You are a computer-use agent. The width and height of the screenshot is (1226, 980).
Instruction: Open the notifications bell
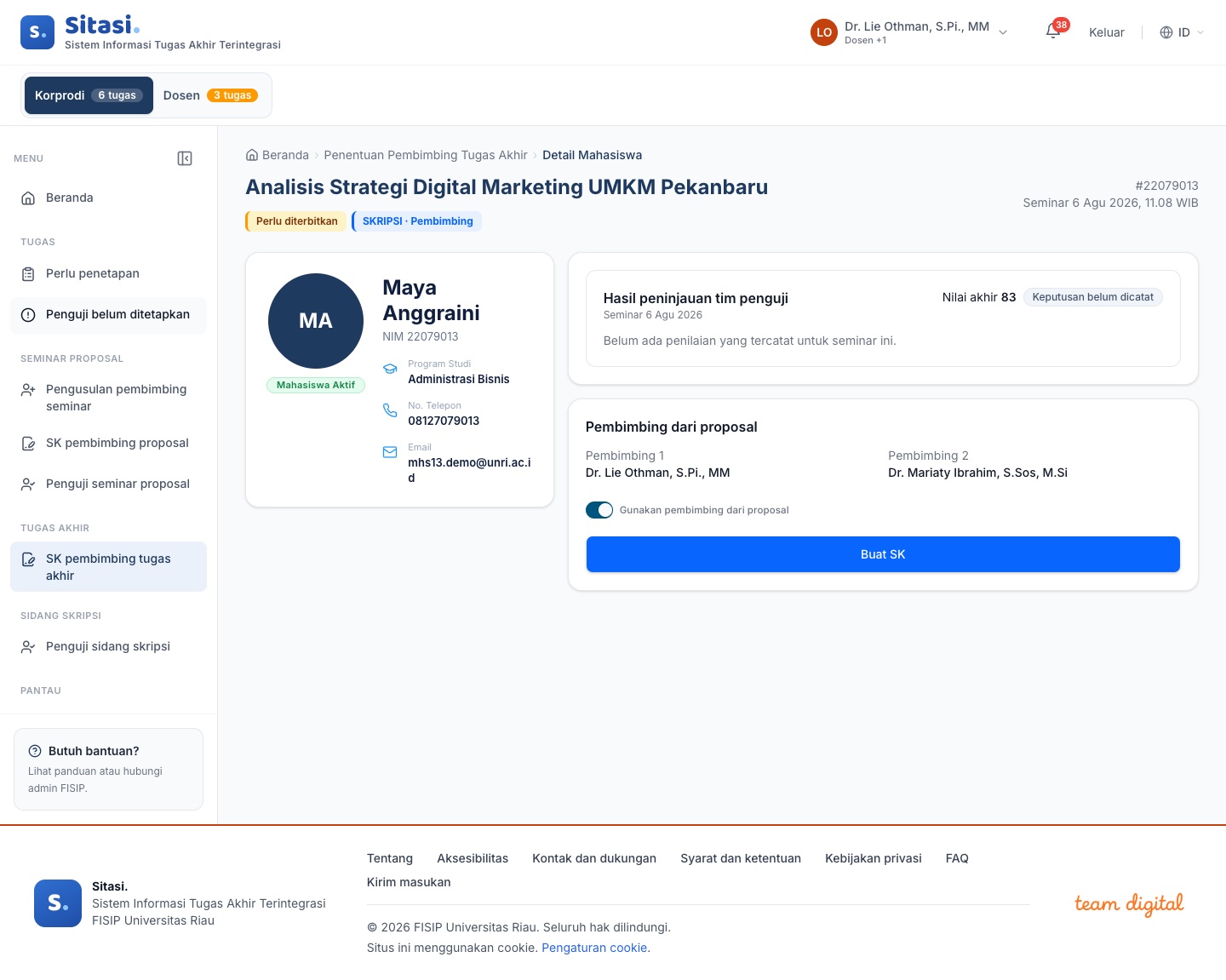click(x=1053, y=32)
